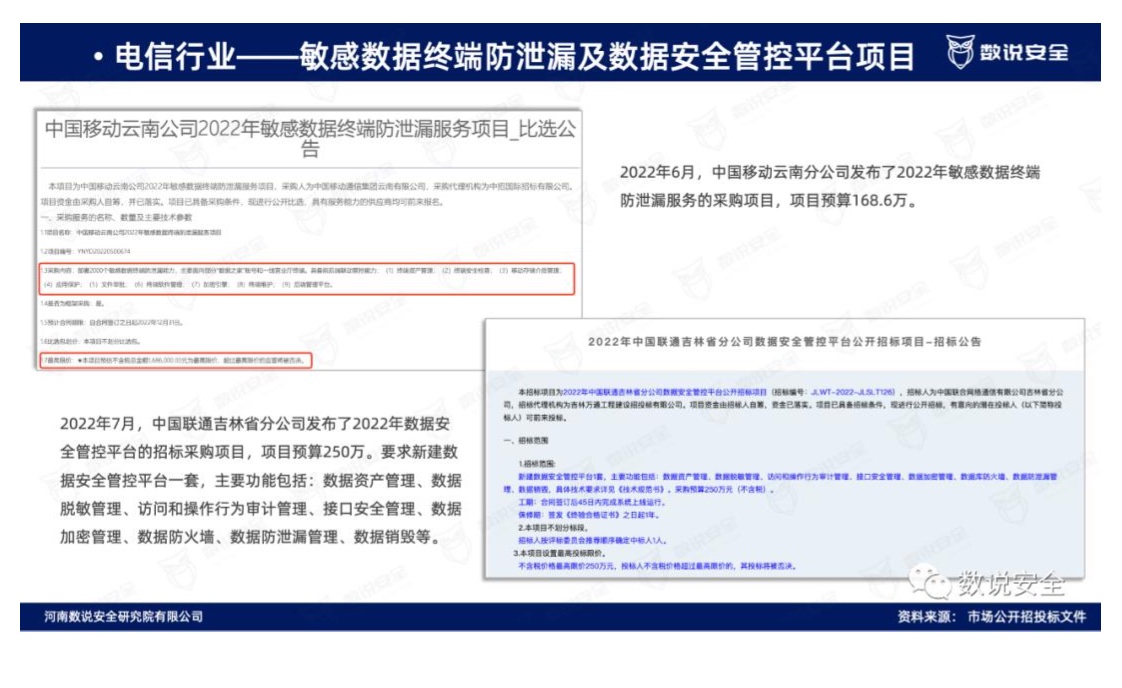Click the text 采购预算250万元（不含税）

click(x=723, y=490)
